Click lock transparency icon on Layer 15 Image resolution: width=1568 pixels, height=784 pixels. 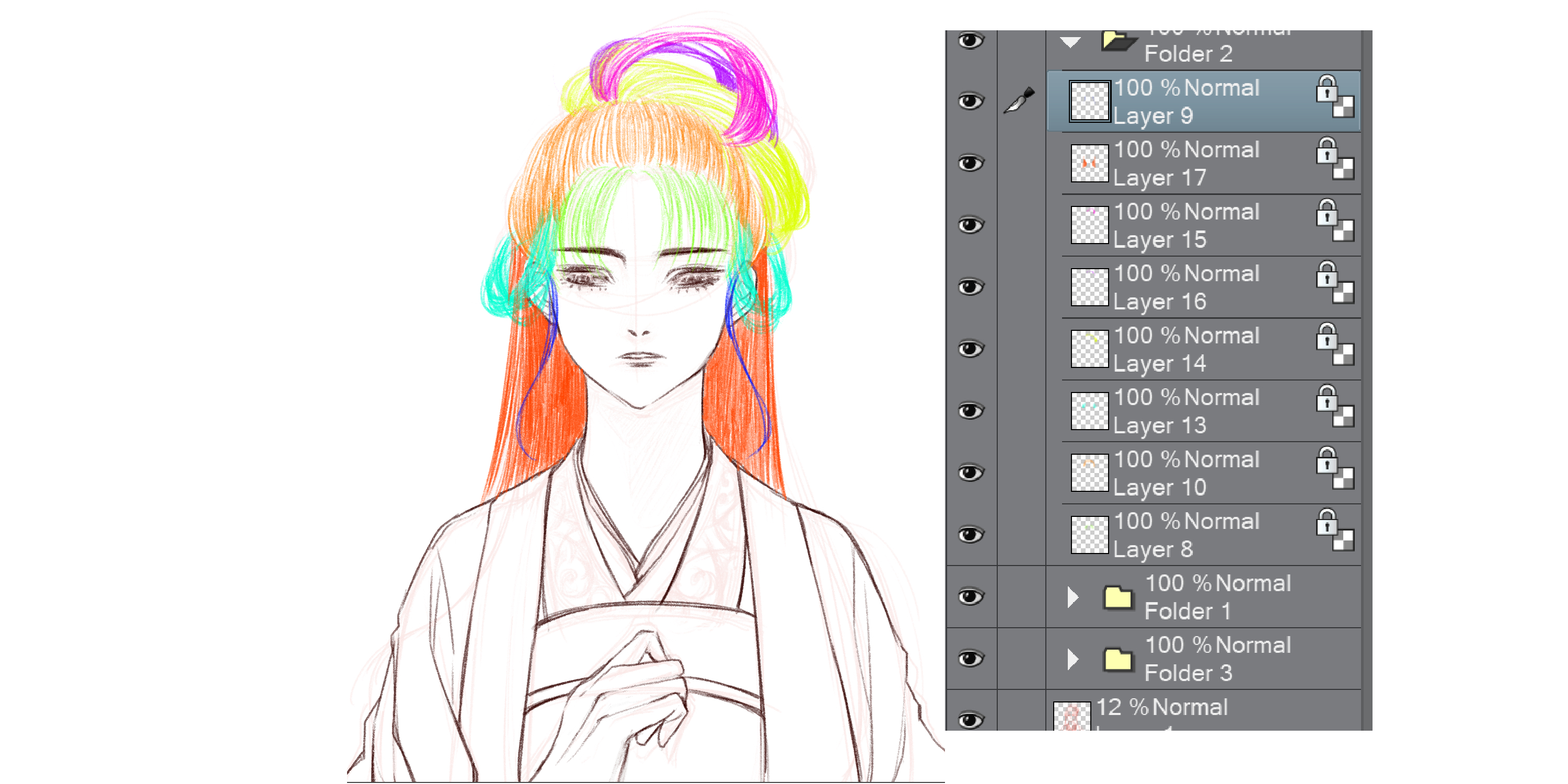[x=1334, y=221]
